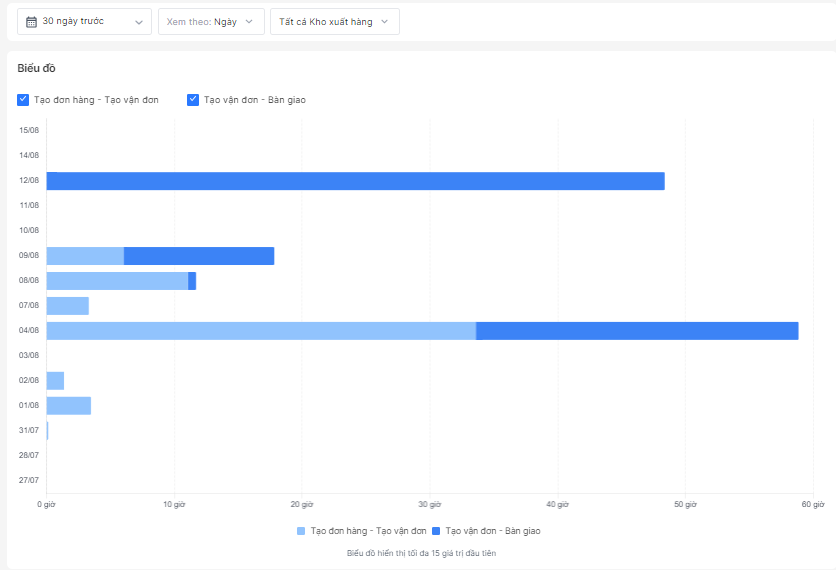
Task: Click the dark blue segment of 04/08 bar
Action: coord(637,331)
